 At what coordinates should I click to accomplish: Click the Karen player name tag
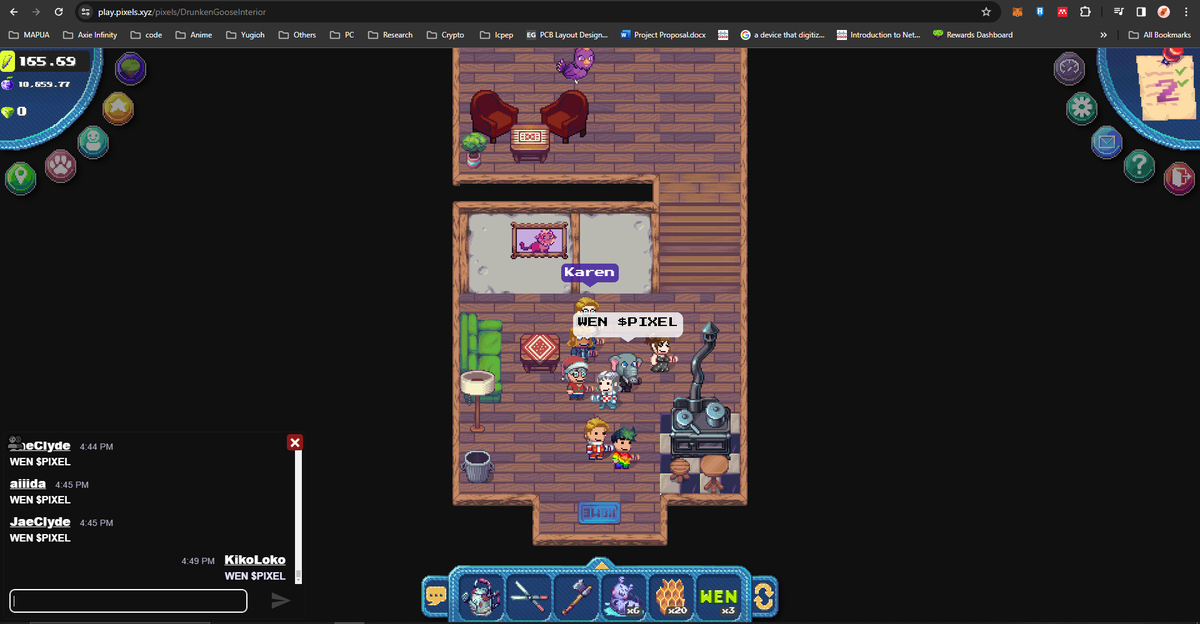coord(589,272)
